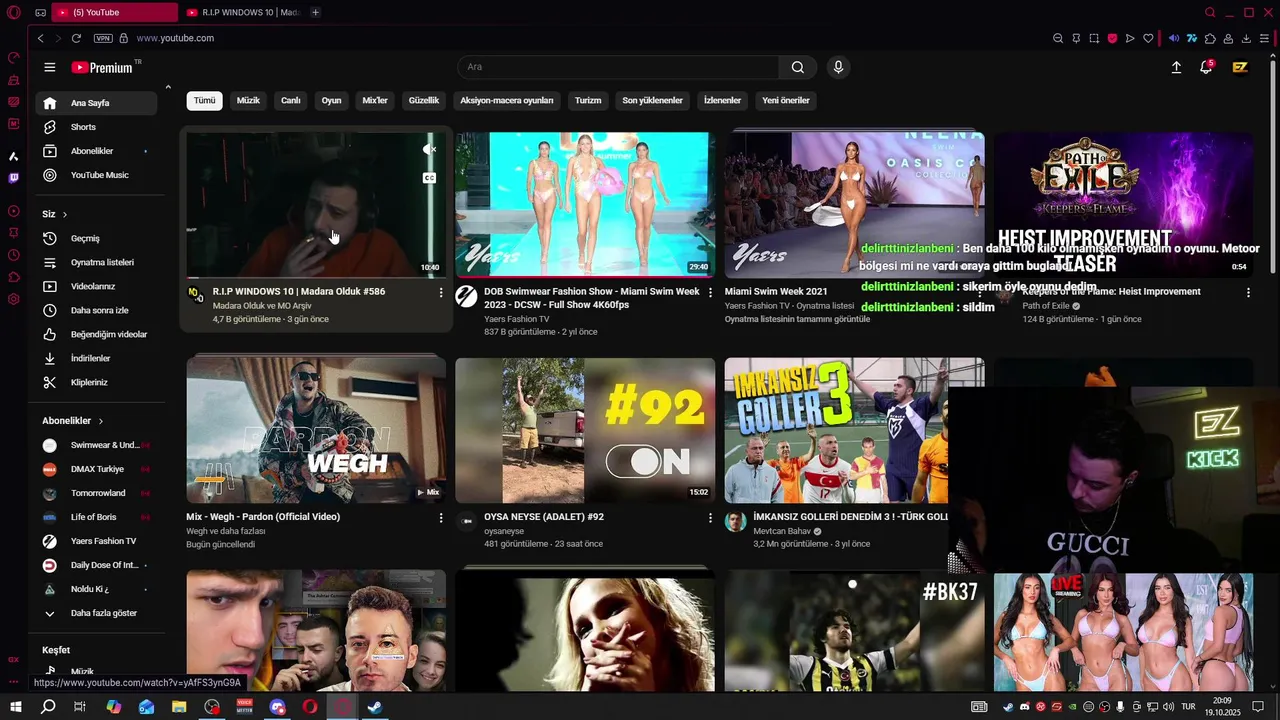Toggle the VPN badge in address bar
This screenshot has height=720, width=1280.
pos(103,38)
